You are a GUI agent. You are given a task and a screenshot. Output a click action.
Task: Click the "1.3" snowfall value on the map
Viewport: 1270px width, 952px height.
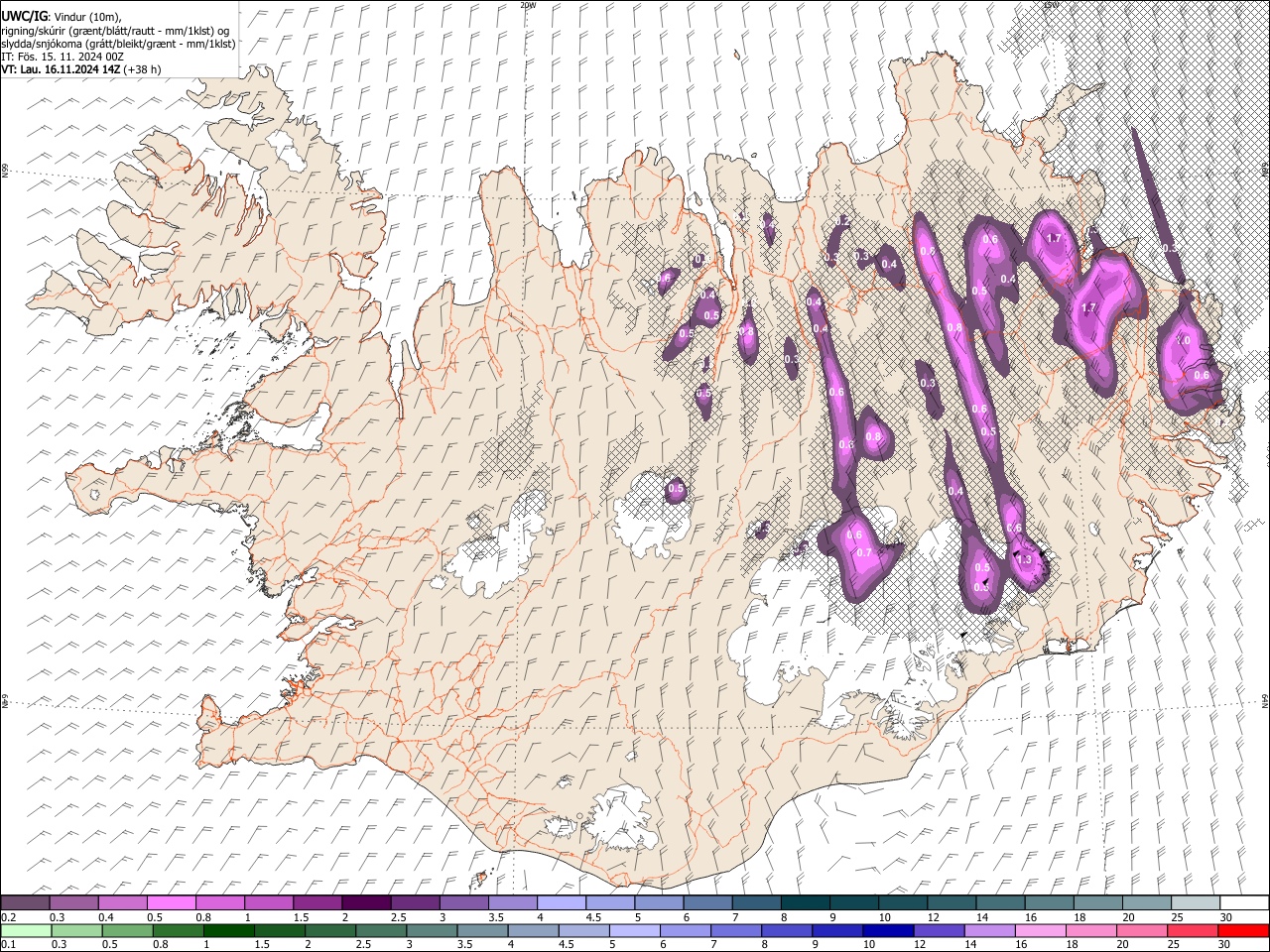coord(1025,560)
